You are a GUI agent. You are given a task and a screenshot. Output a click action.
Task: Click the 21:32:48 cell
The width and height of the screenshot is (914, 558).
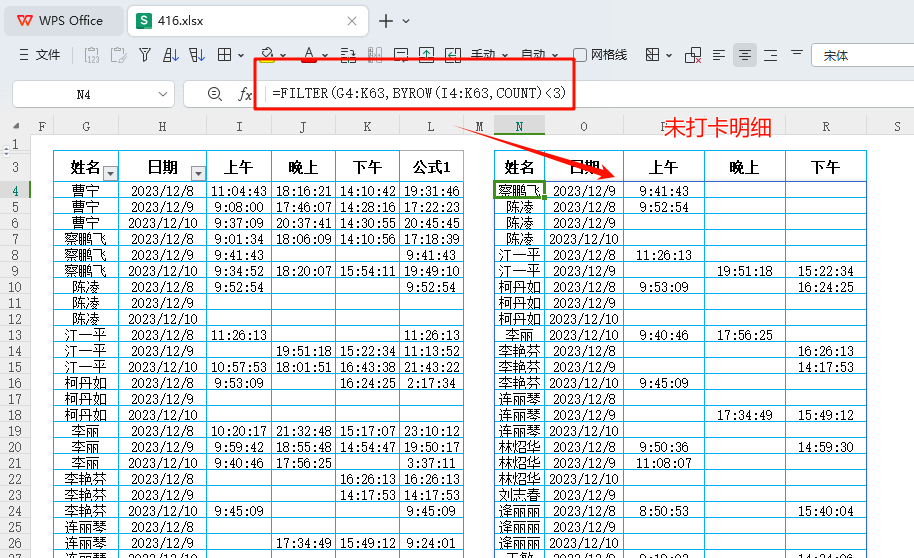tap(303, 431)
